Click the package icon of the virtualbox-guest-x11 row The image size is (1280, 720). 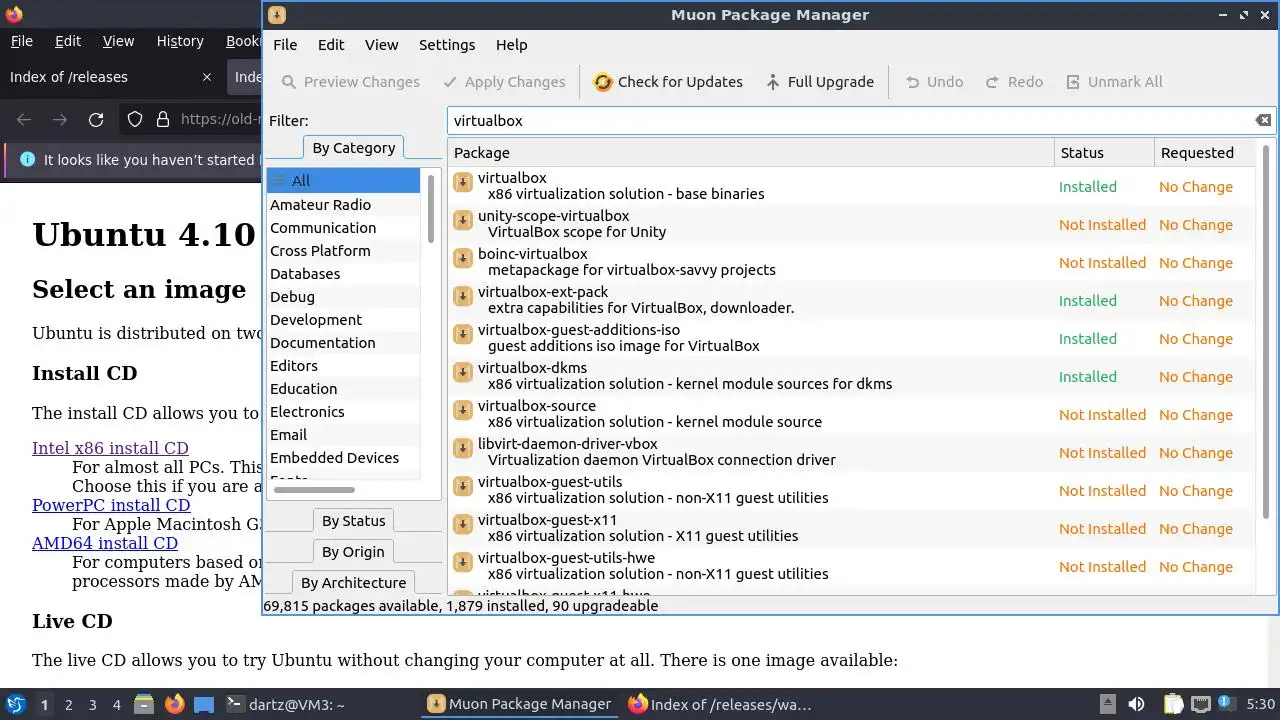point(462,524)
